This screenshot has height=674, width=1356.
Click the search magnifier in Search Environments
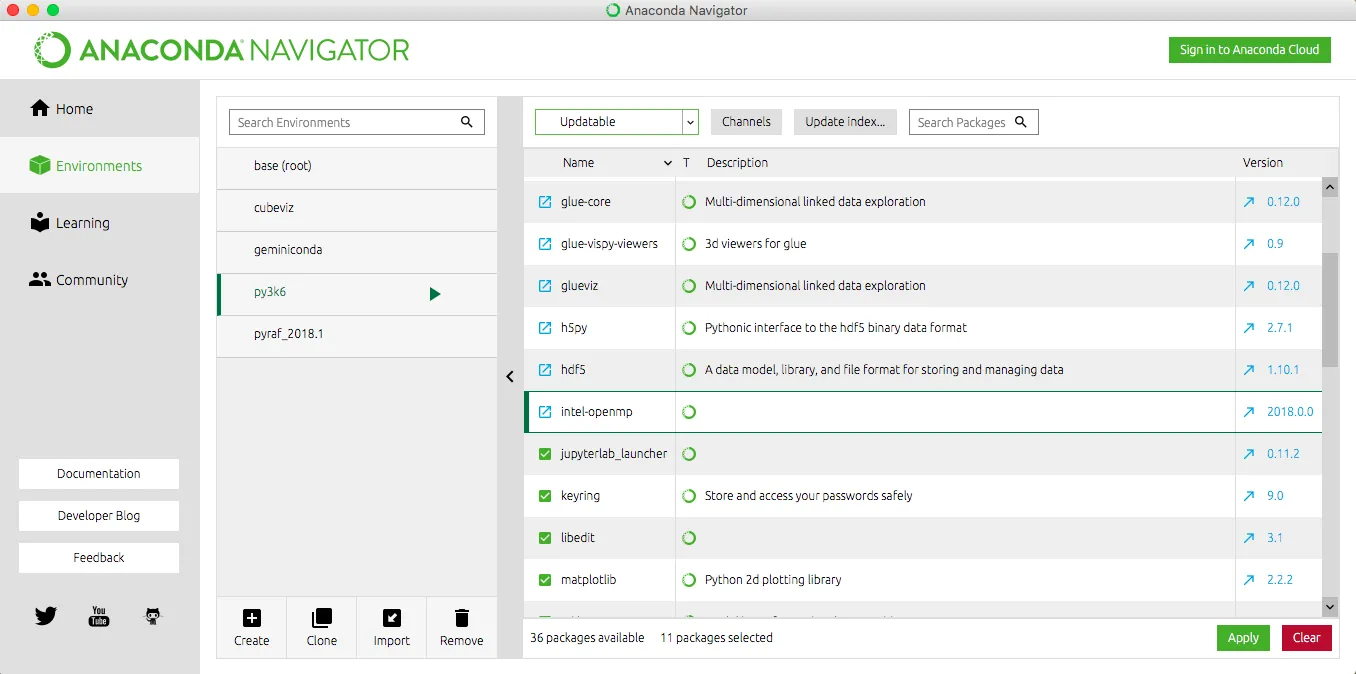[467, 122]
